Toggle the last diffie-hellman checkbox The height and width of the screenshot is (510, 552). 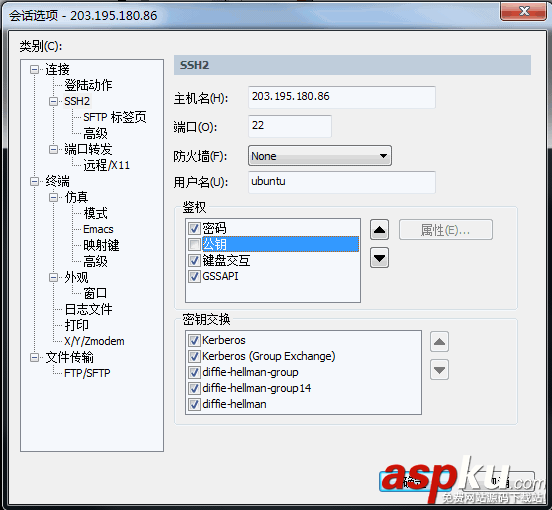tap(194, 404)
